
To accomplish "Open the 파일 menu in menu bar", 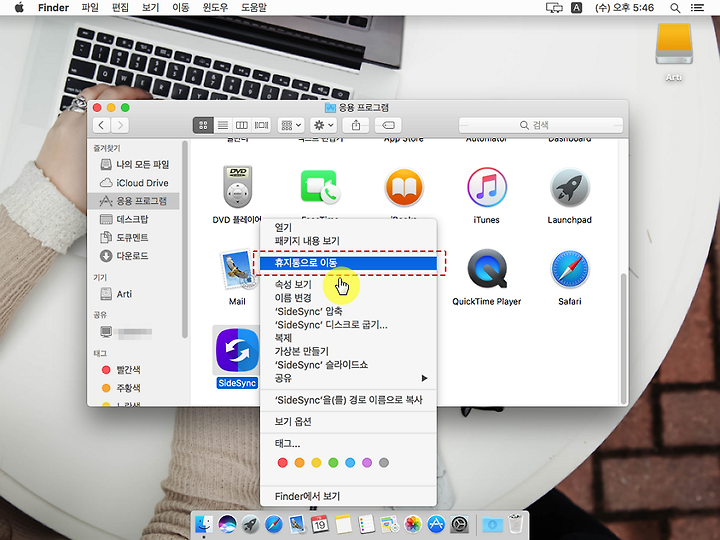I will (90, 7).
